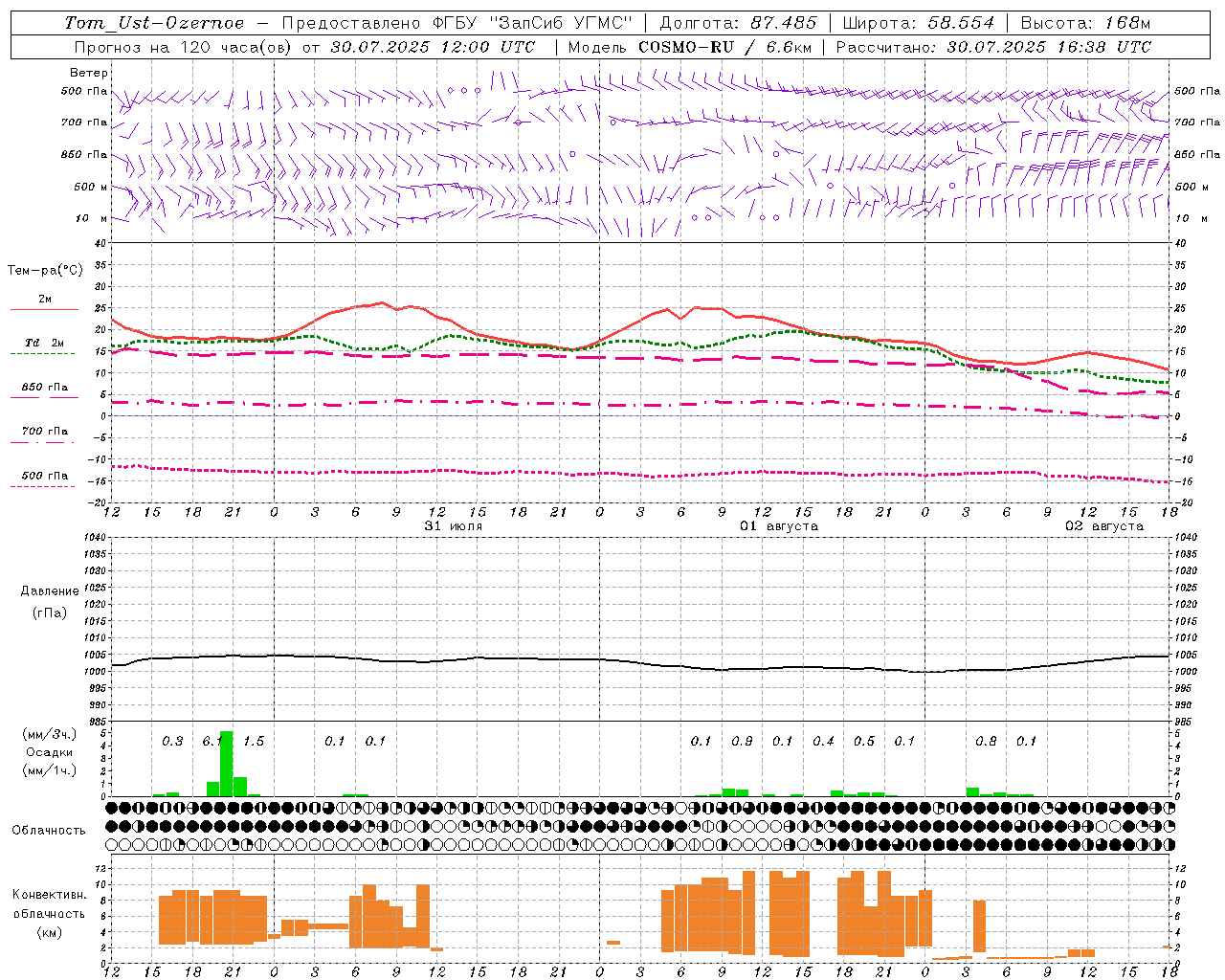The height and width of the screenshot is (980, 1225).
Task: Click the station name Tom_Ust-Ozernoe
Action: [x=154, y=23]
